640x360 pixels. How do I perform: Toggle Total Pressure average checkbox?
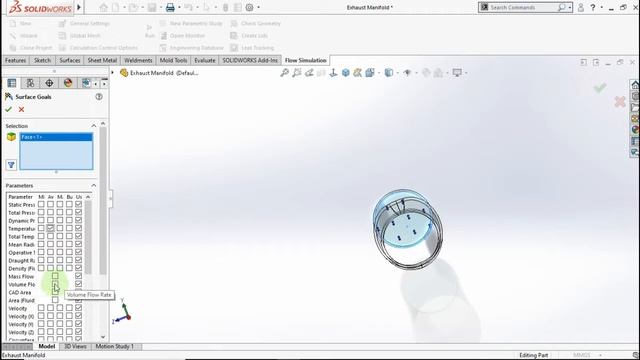tap(50, 212)
